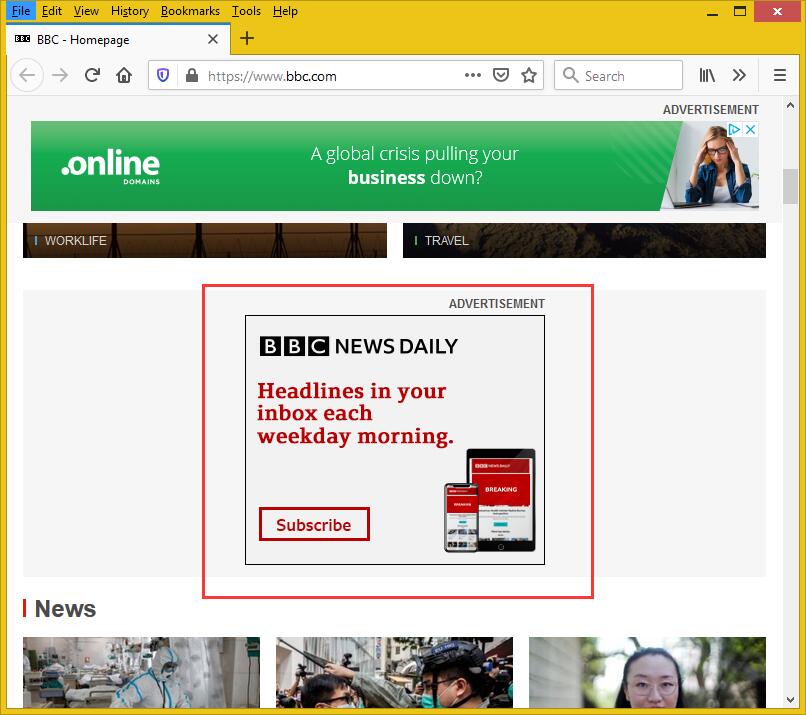This screenshot has width=806, height=715.
Task: Open the Firefox hamburger application menu
Action: [x=780, y=76]
